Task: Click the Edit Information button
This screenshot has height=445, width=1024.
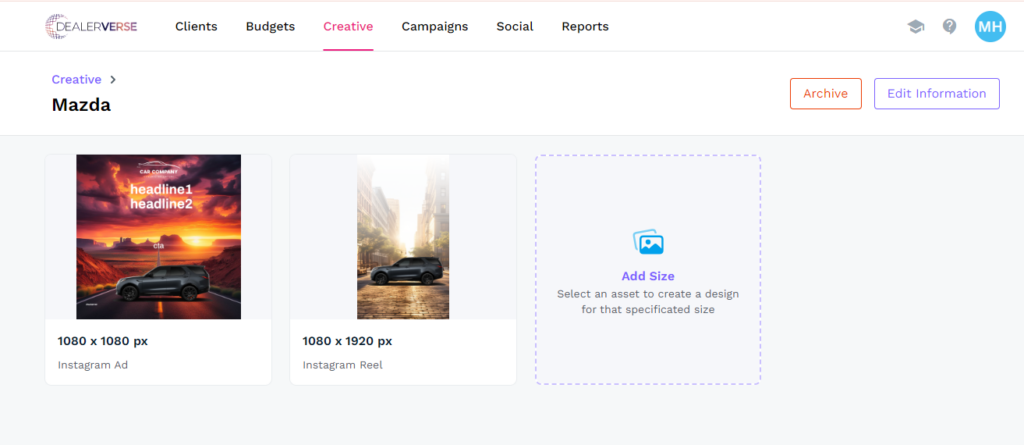Action: pos(936,94)
